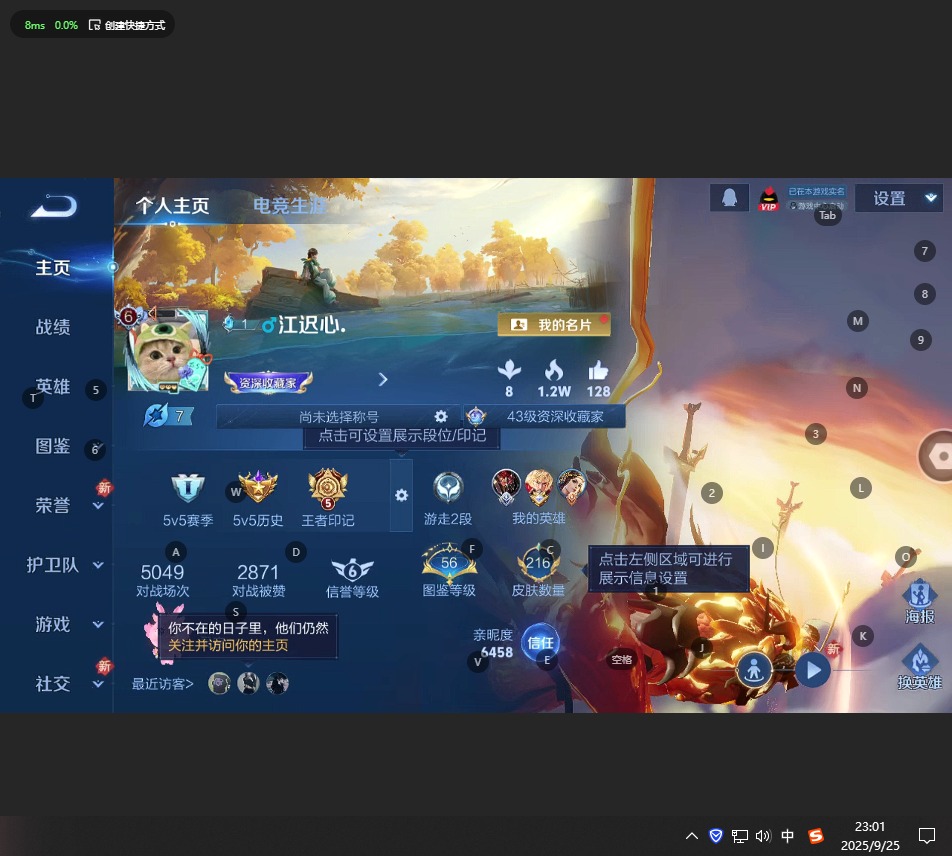
Task: Click the flame popularity icon showing 1.2W
Action: (x=554, y=370)
